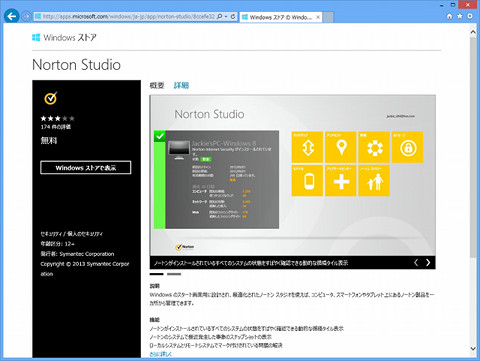Refresh the page with the reload icon

[x=233, y=16]
